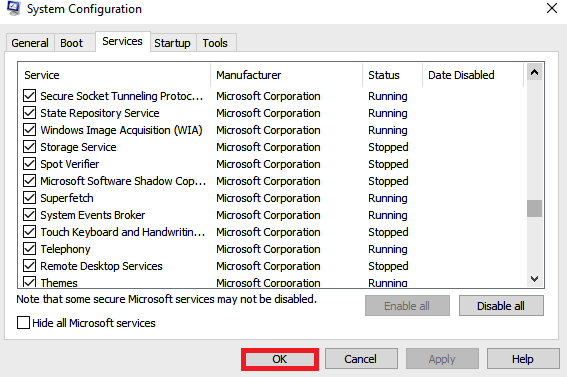Viewport: 567px width, 377px height.
Task: Uncheck the Telephony service checkbox
Action: (x=29, y=249)
